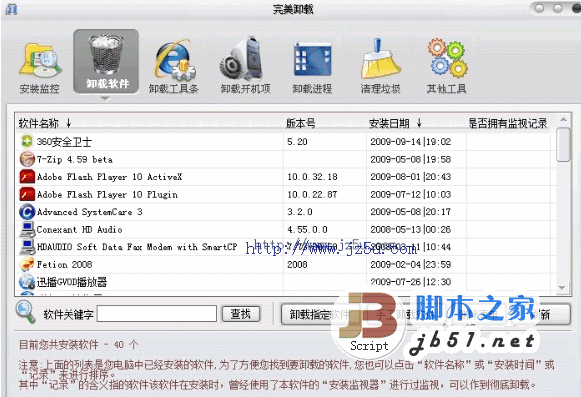Click the 360安全卫士 row icon

27,142
